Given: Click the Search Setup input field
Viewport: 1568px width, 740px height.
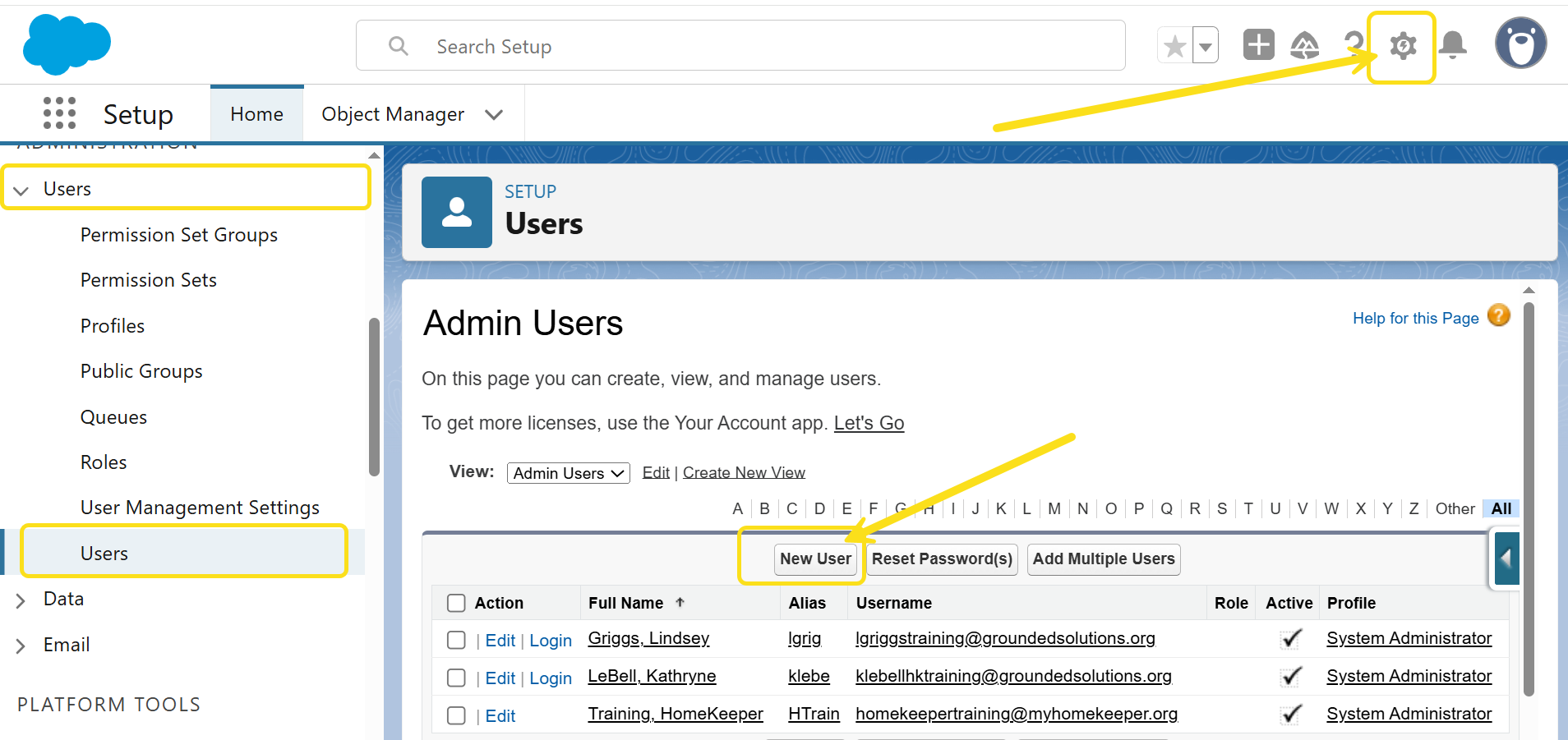Looking at the screenshot, I should 740,46.
